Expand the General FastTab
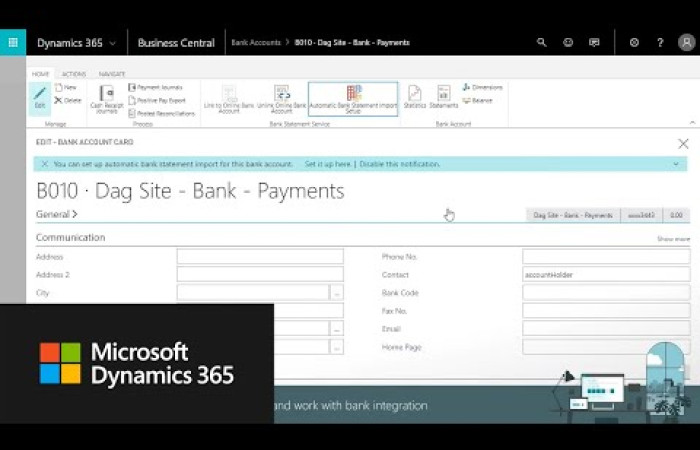This screenshot has width=700, height=450. [x=57, y=214]
